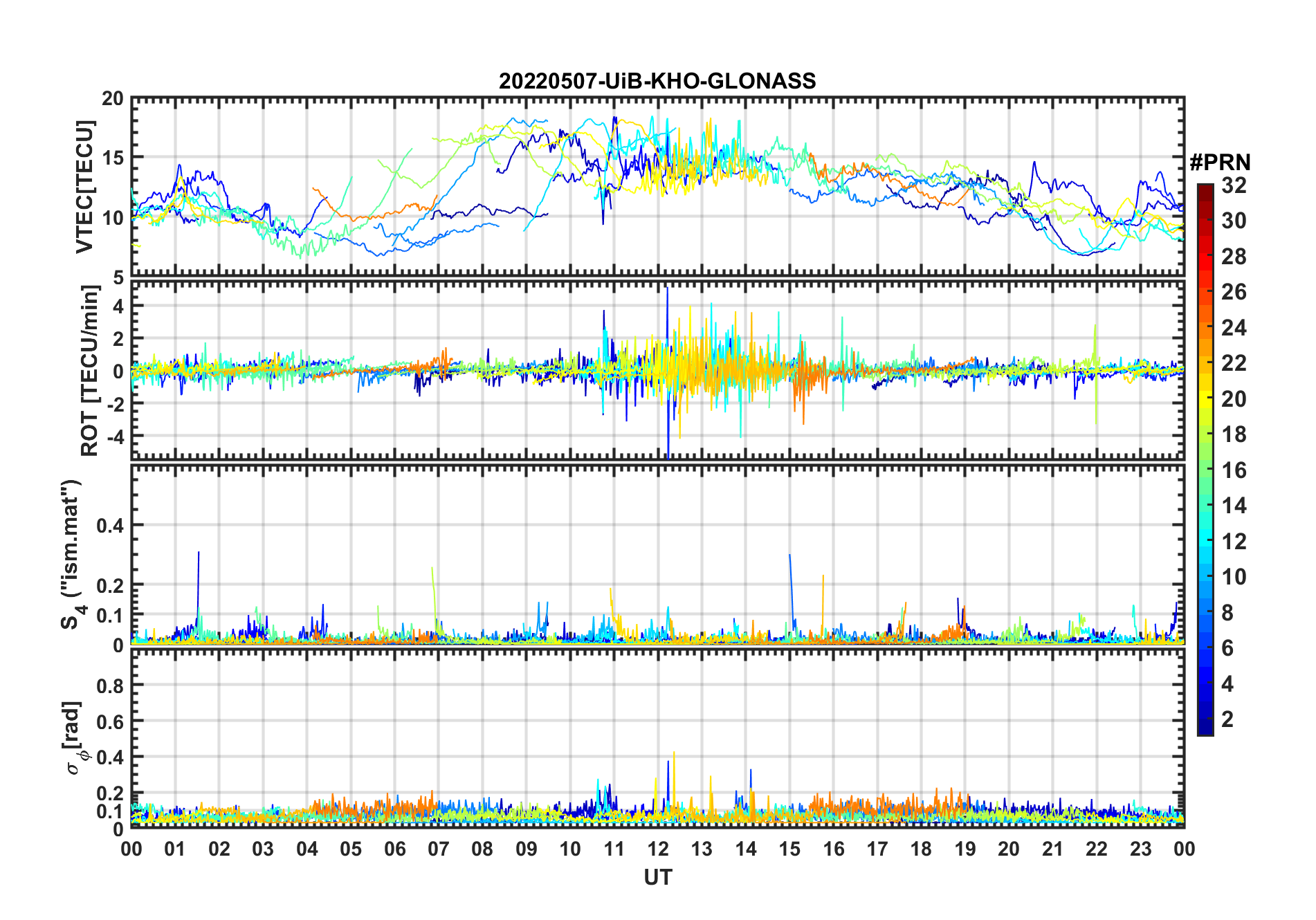Click UT axis tick label 17
This screenshot has height=920, width=1316.
(877, 849)
